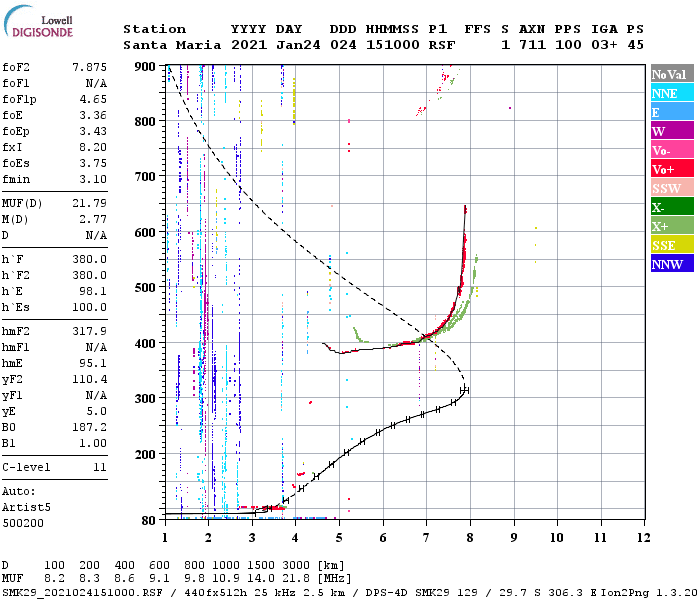Screen dimensions: 700x600
Task: Click the Jan24 date in header
Action: (x=298, y=45)
